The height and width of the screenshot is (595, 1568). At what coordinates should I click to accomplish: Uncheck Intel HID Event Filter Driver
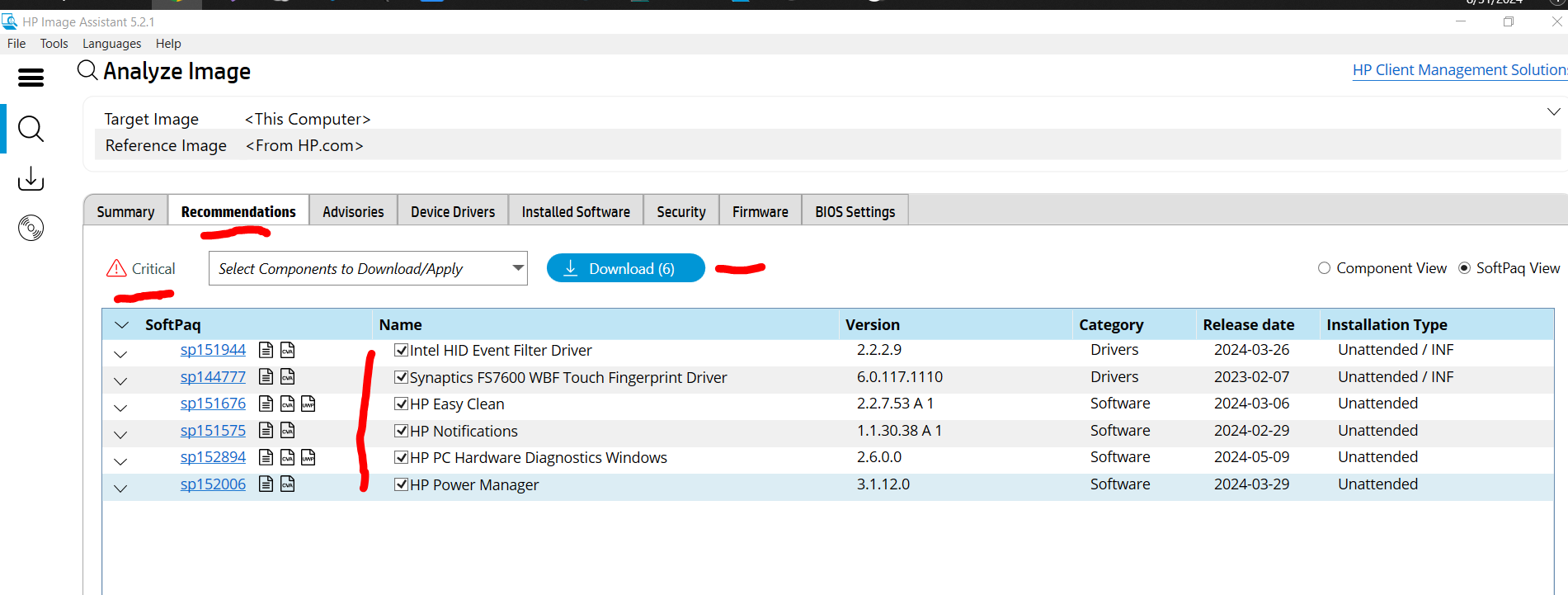pos(401,350)
